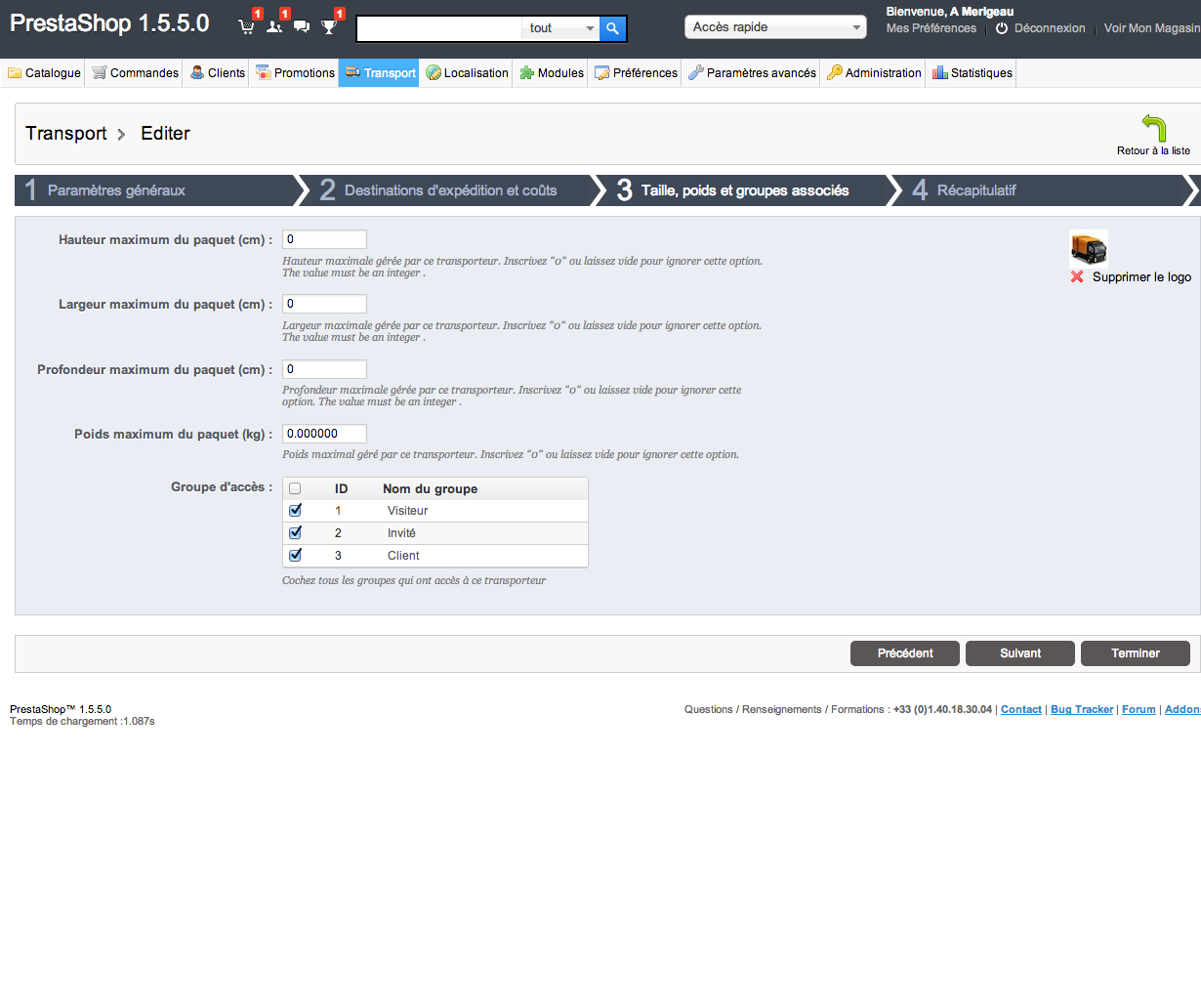
Task: Open the Modules menu
Action: 552,73
